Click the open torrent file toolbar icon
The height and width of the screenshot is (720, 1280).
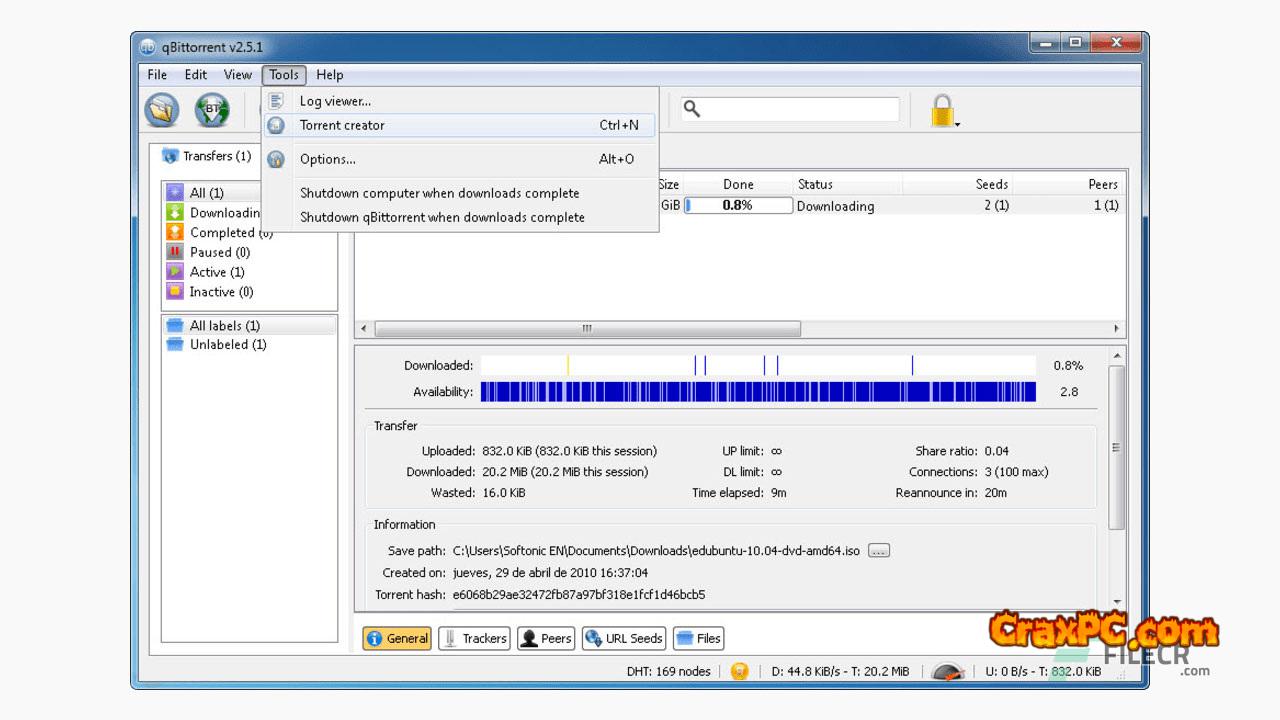coord(162,110)
